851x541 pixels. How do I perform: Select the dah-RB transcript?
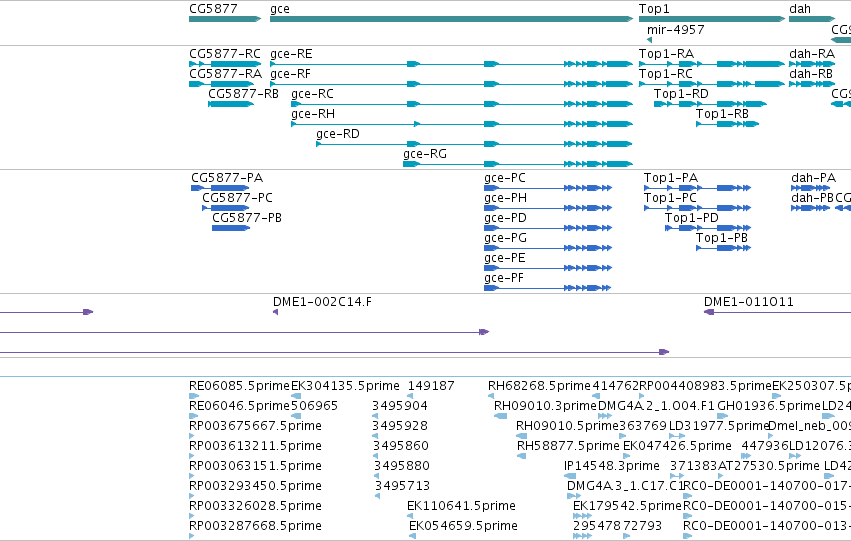811,84
